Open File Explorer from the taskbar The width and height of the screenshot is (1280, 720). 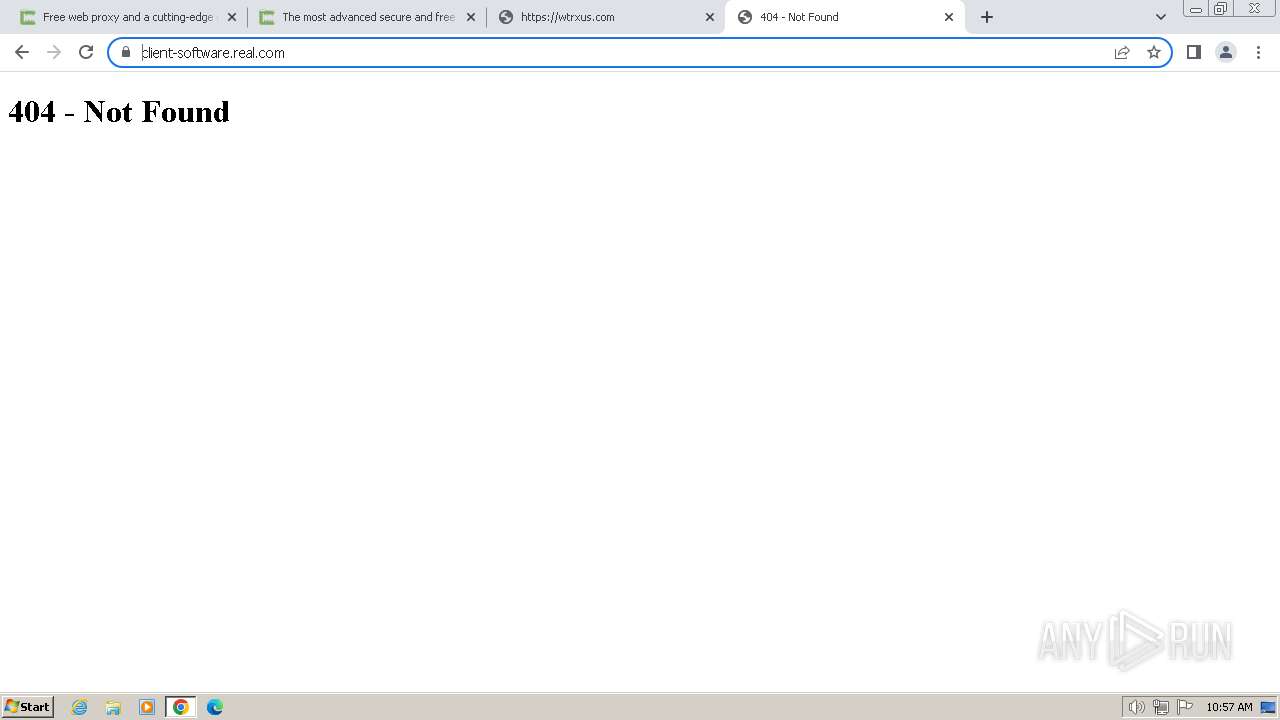pyautogui.click(x=113, y=707)
